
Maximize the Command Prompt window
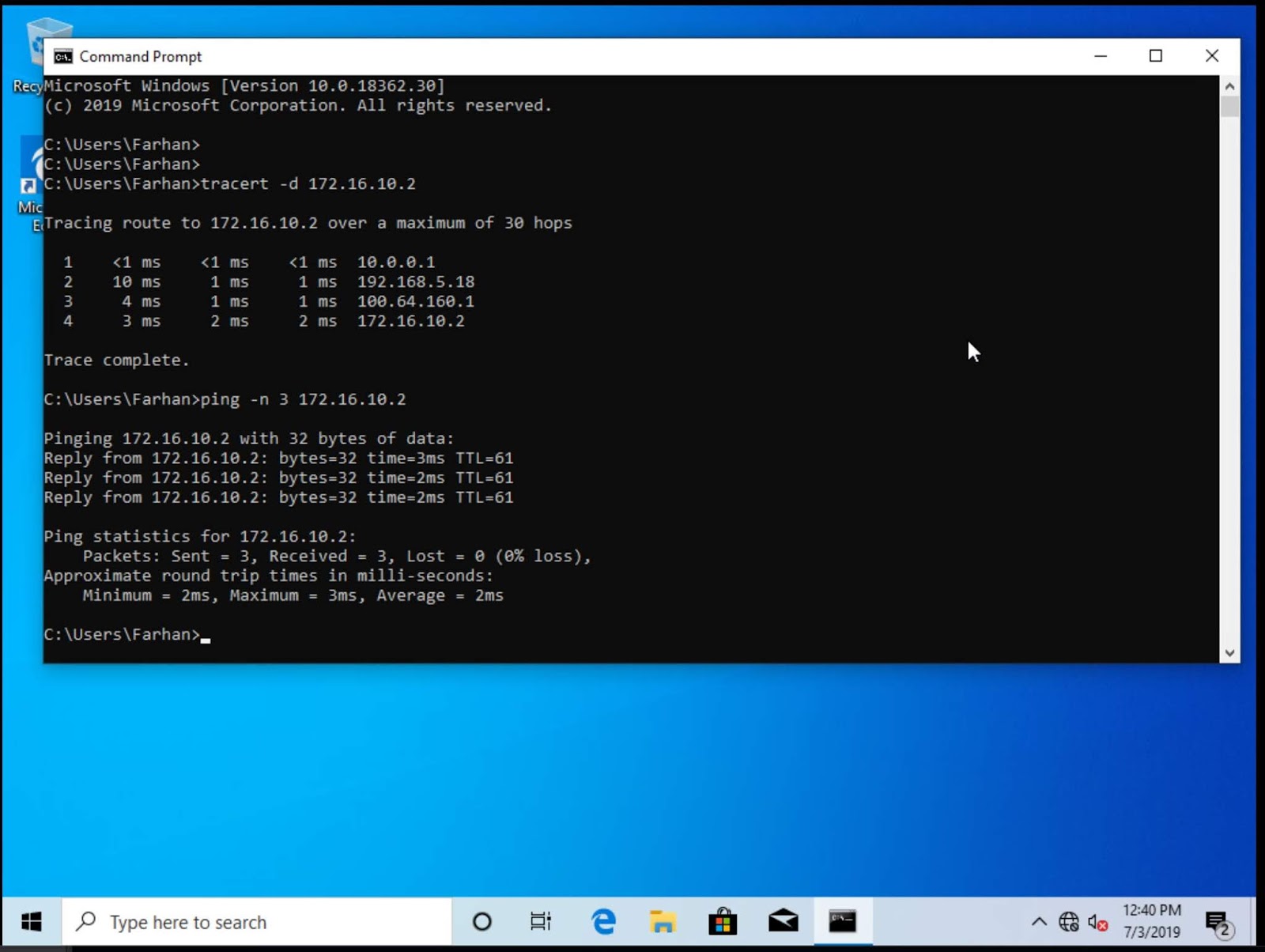(x=1156, y=56)
